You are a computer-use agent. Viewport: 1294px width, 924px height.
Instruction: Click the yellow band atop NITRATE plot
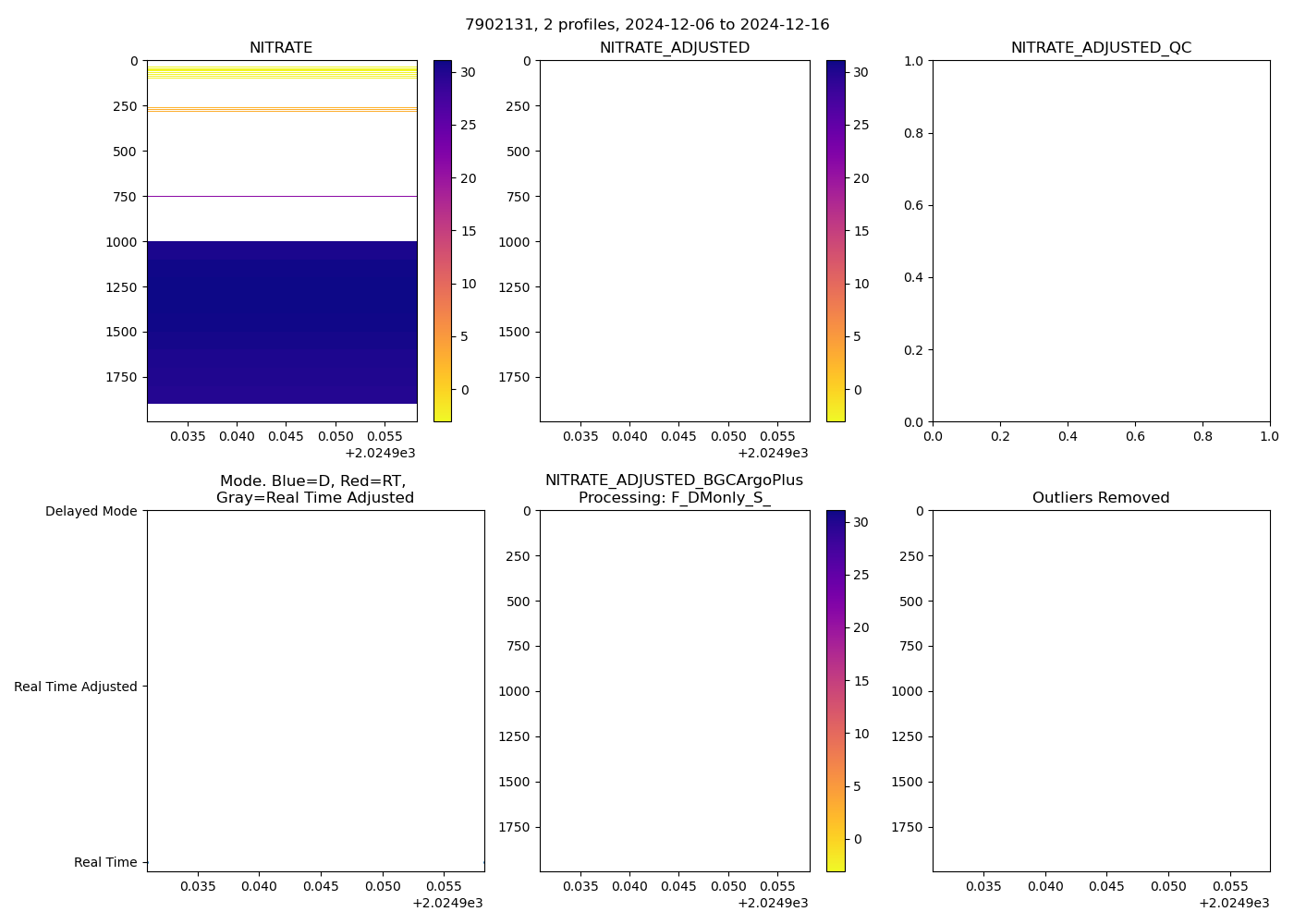[x=282, y=72]
